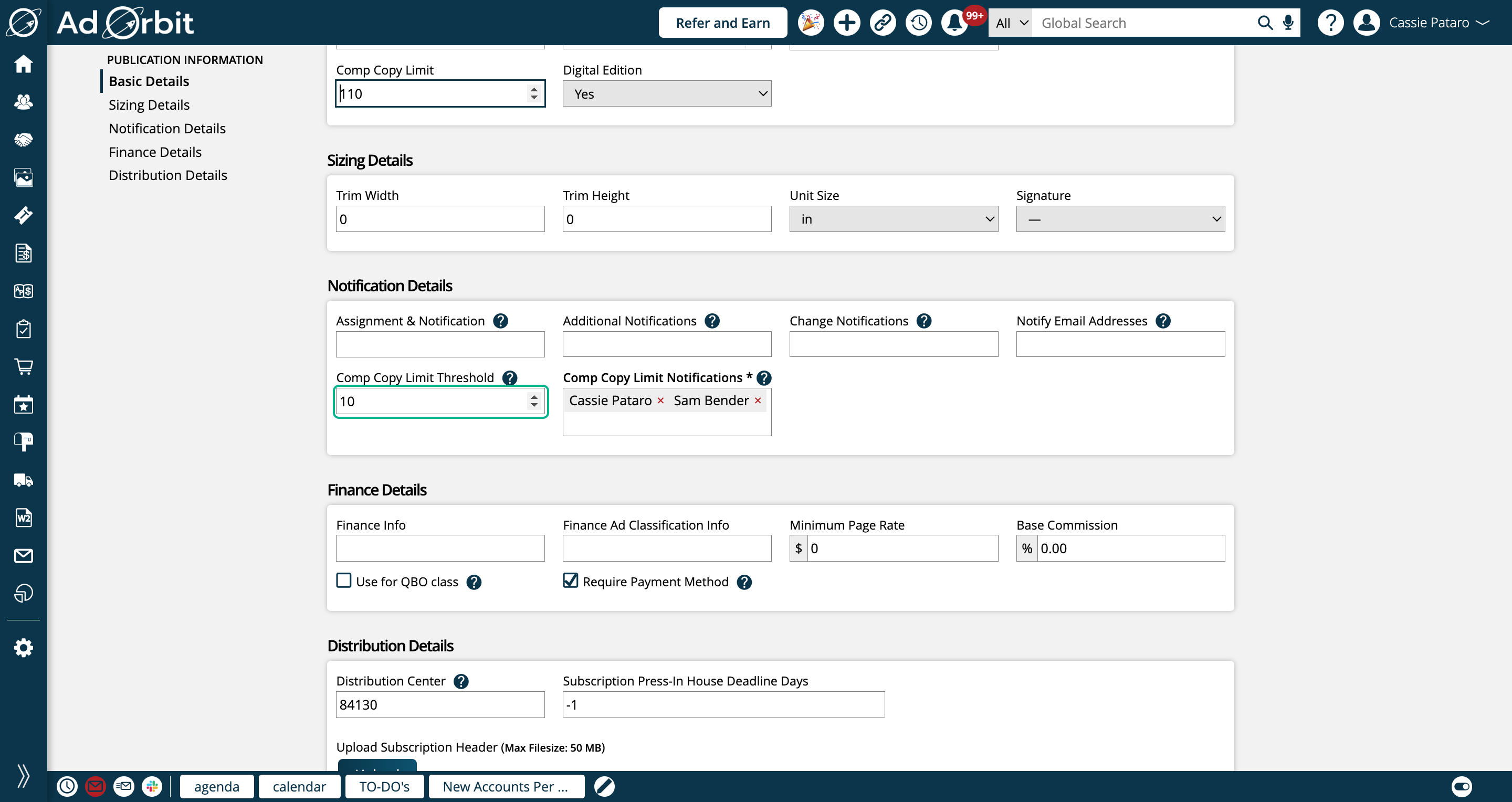Open the handshake Sales sidebar icon
This screenshot has height=802, width=1512.
click(24, 140)
